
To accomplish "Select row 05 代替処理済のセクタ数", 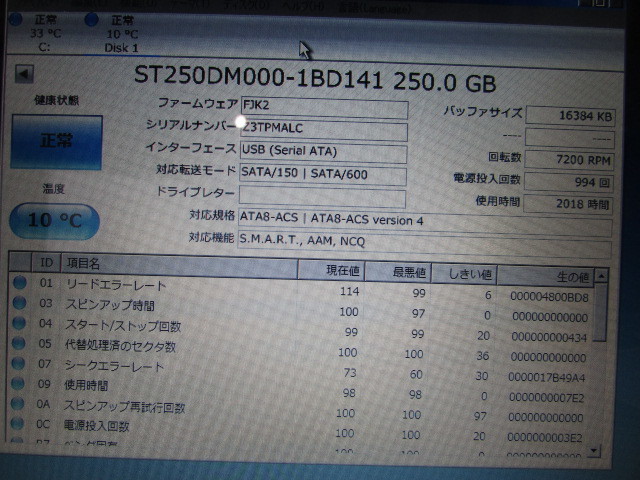I will [x=300, y=350].
